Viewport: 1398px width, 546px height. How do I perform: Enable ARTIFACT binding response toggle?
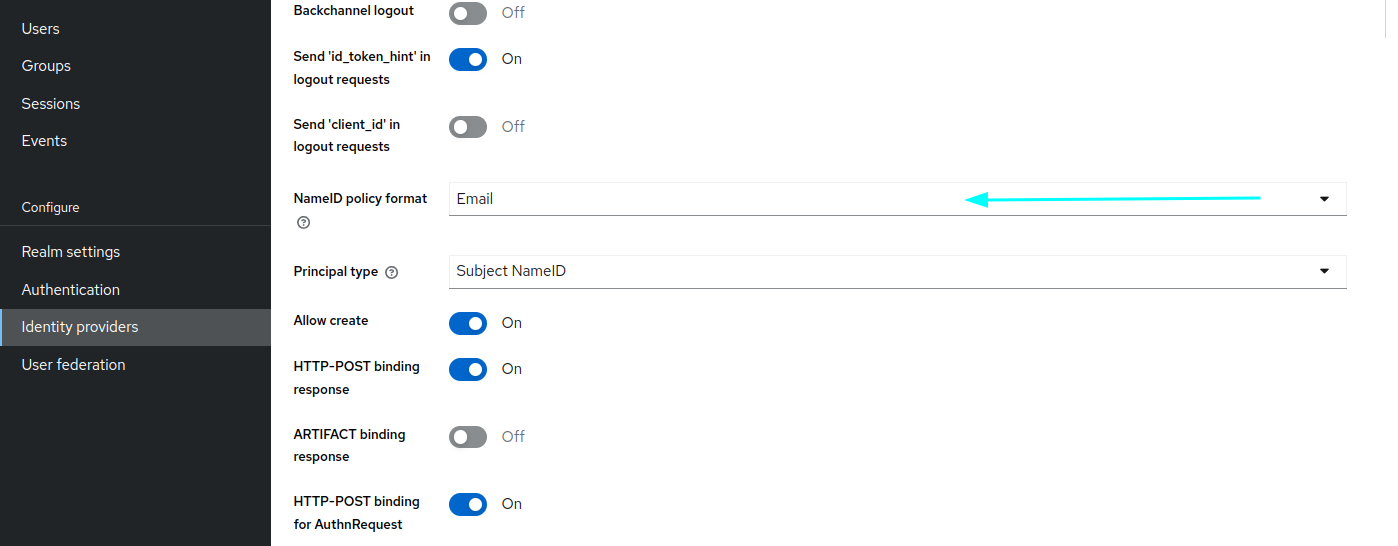pyautogui.click(x=468, y=437)
